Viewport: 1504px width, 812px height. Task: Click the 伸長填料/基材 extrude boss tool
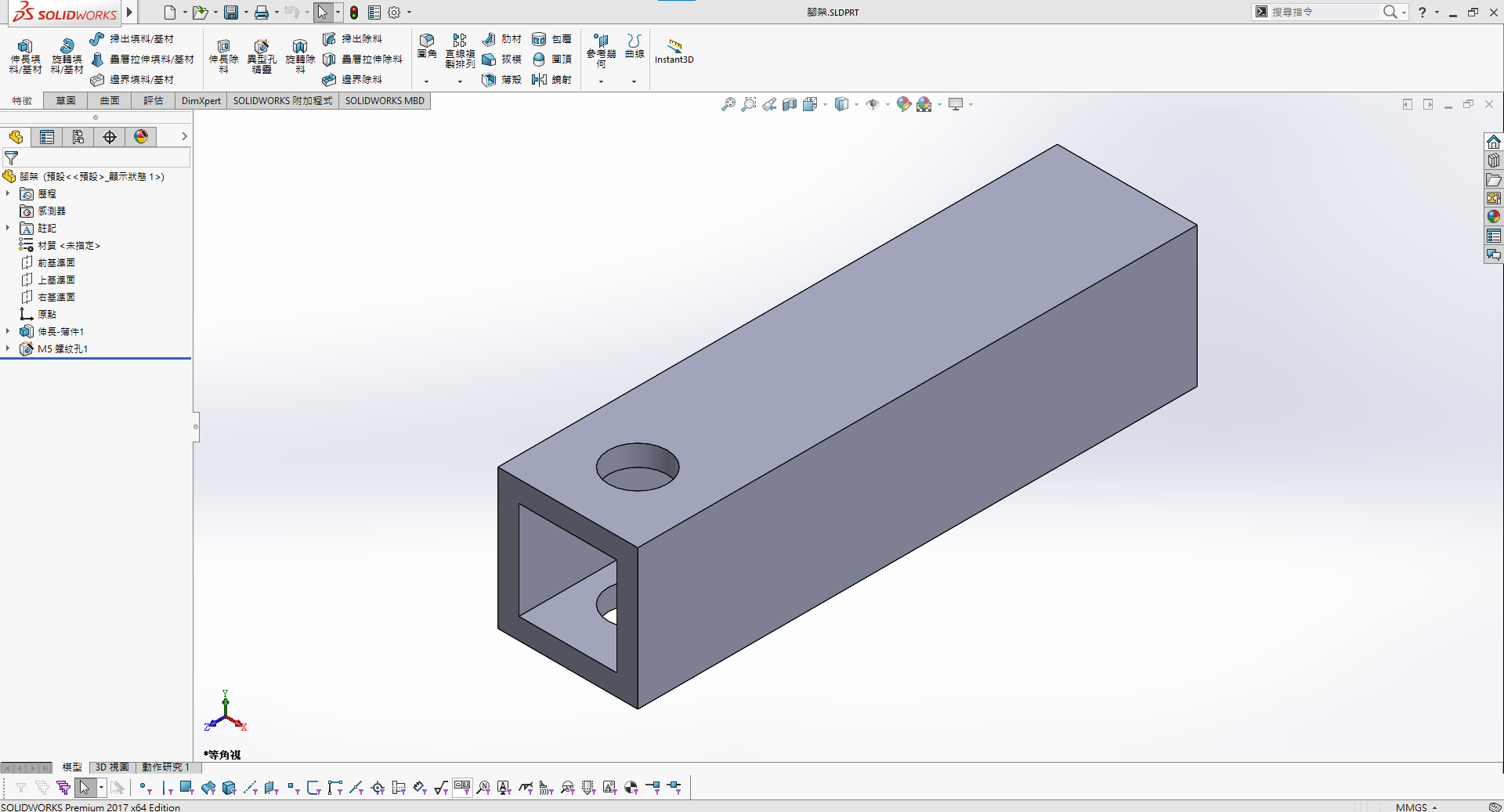[x=25, y=57]
